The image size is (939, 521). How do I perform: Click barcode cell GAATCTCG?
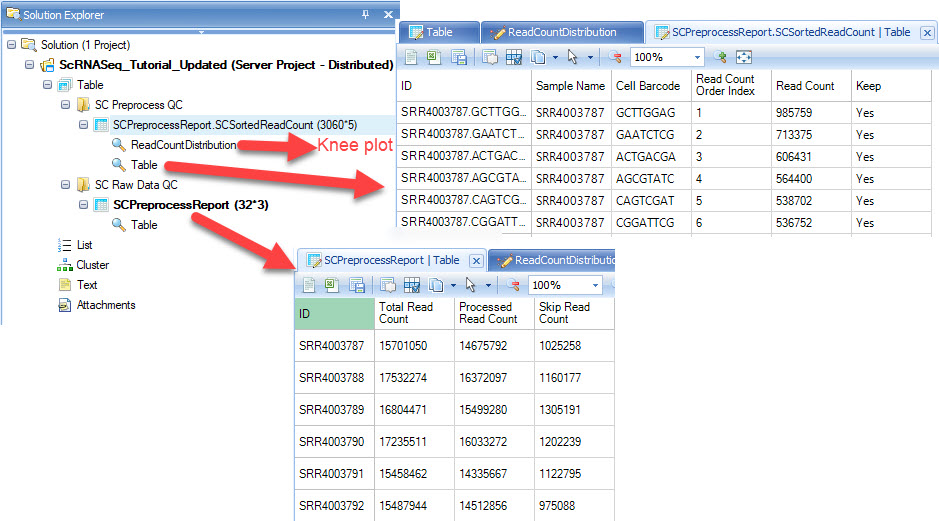point(652,135)
